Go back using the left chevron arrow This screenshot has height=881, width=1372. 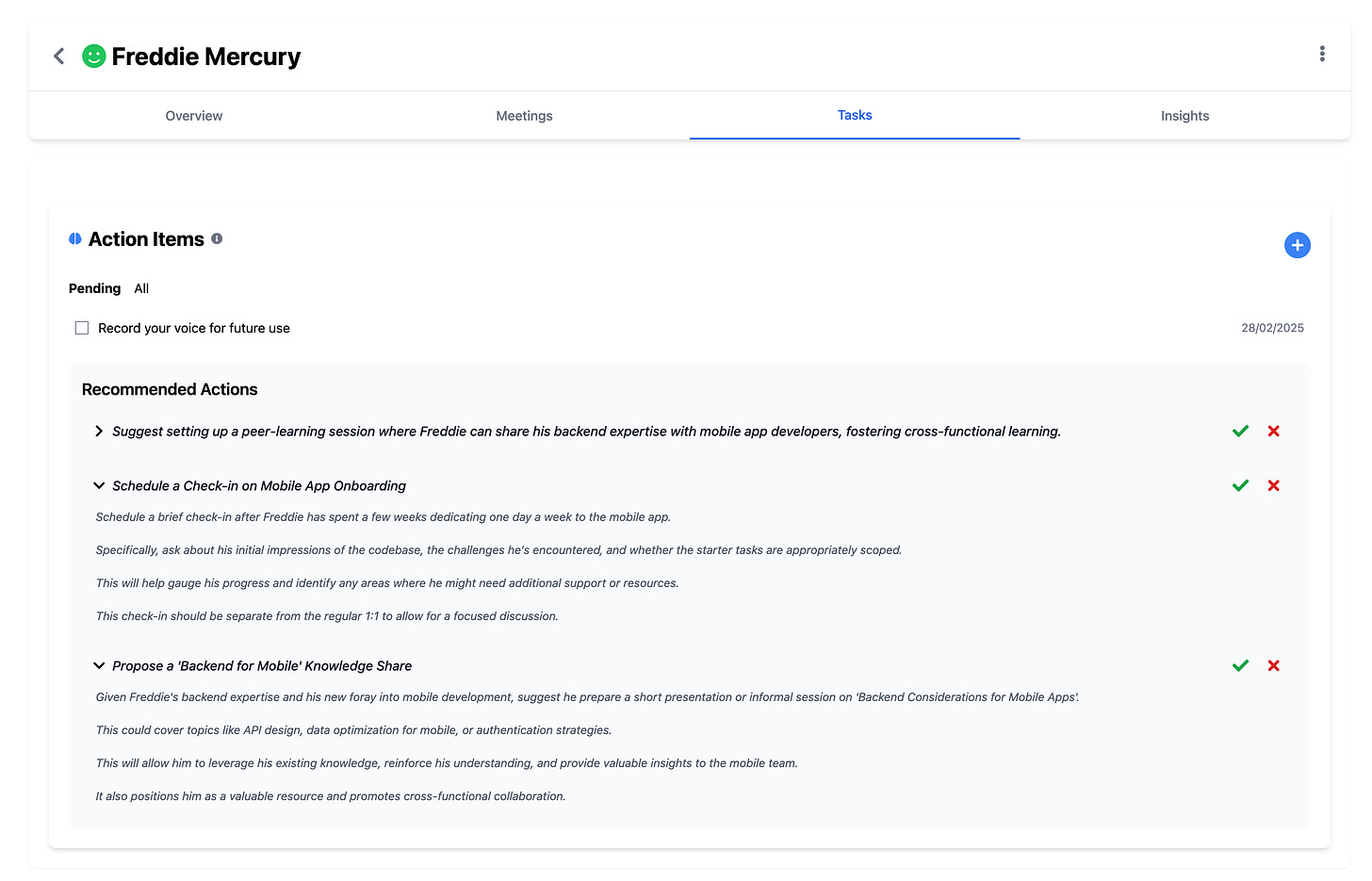coord(59,57)
